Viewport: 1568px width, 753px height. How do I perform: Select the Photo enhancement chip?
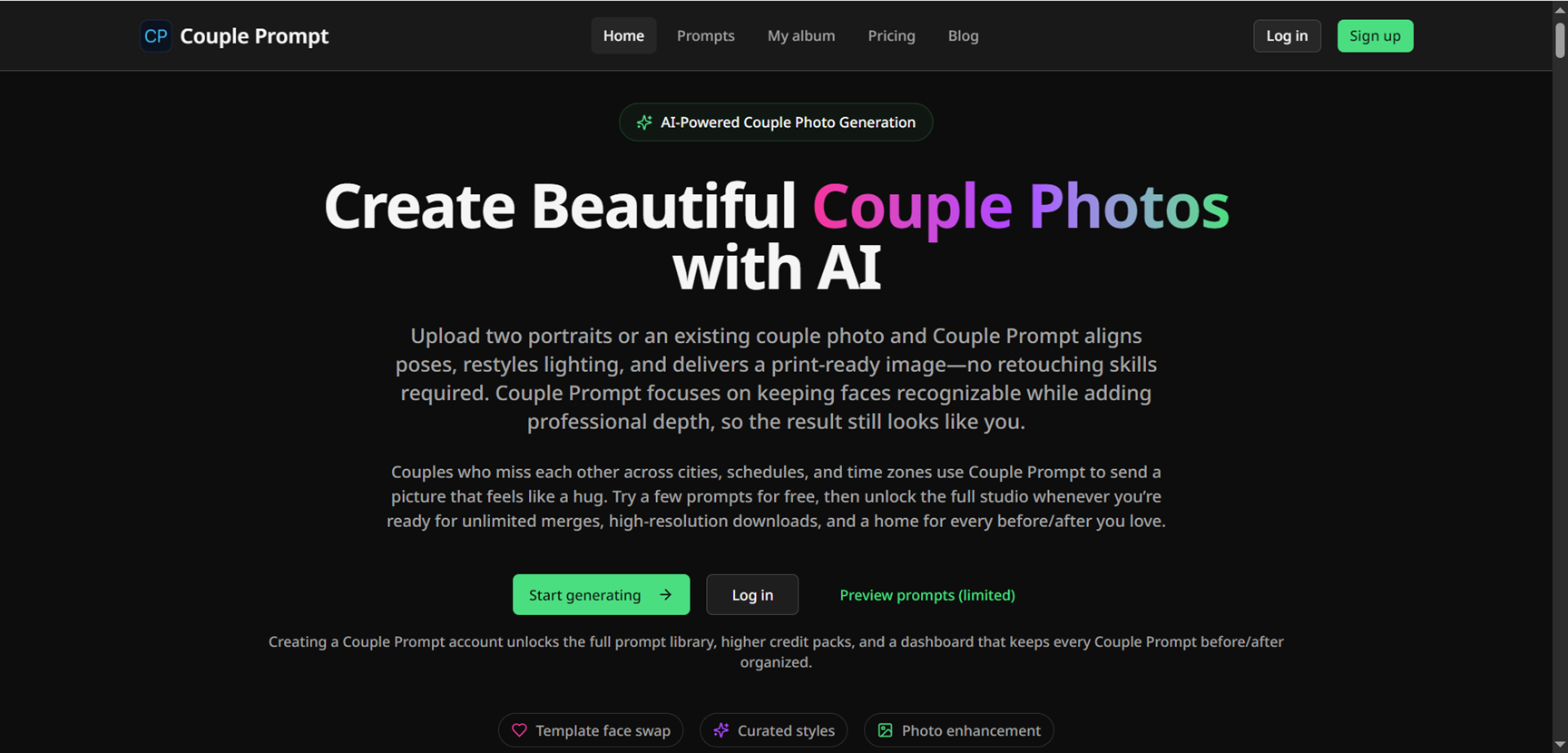pyautogui.click(x=958, y=730)
